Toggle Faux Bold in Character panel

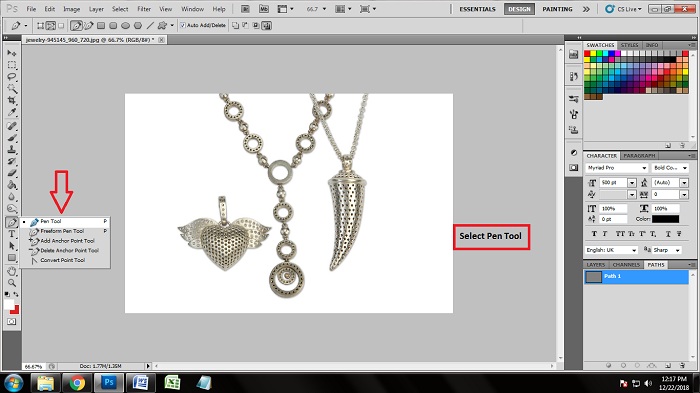pyautogui.click(x=594, y=234)
